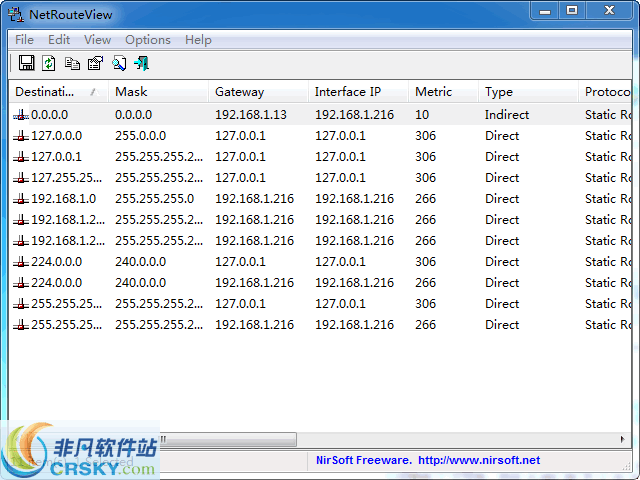Click the horizontal scrollbar thumb
The image size is (640, 480).
(229, 440)
